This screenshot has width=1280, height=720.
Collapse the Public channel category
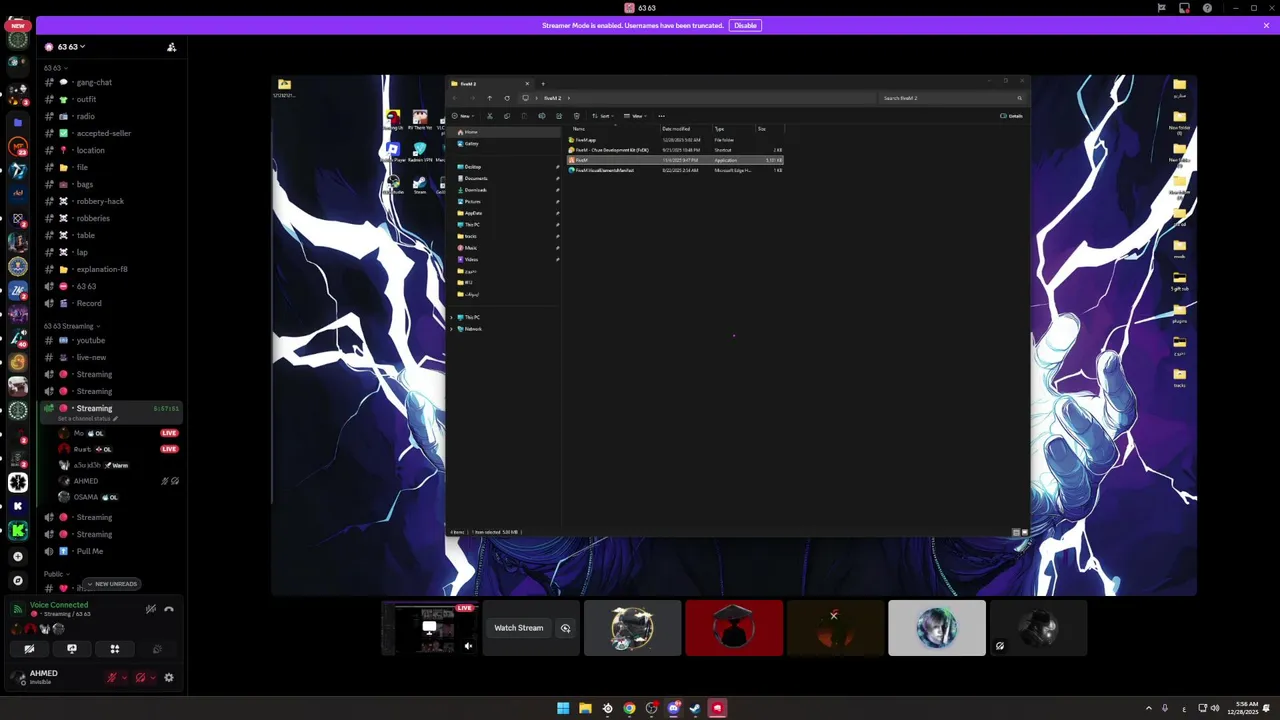click(x=57, y=574)
